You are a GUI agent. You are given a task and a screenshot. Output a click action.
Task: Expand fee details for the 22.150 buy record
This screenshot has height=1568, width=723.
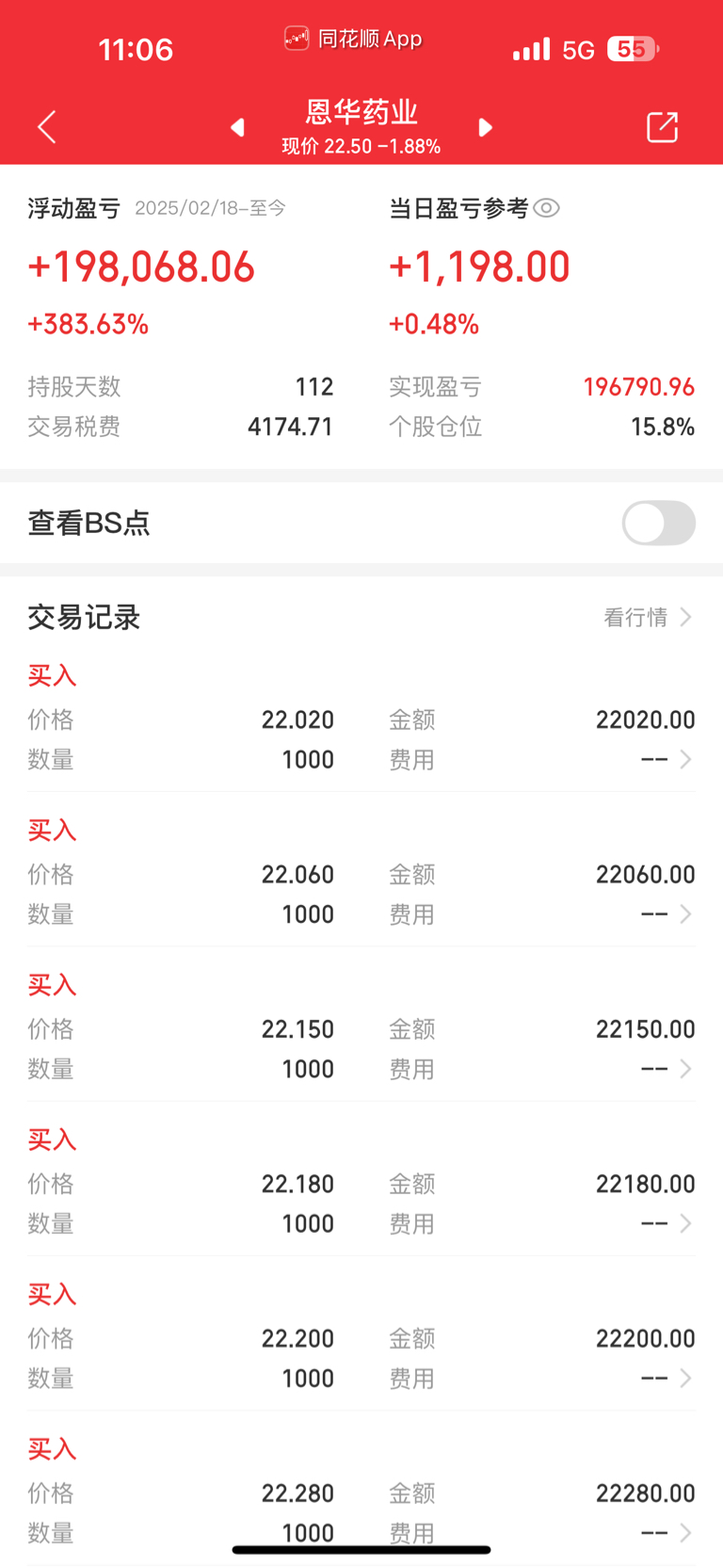[686, 1069]
